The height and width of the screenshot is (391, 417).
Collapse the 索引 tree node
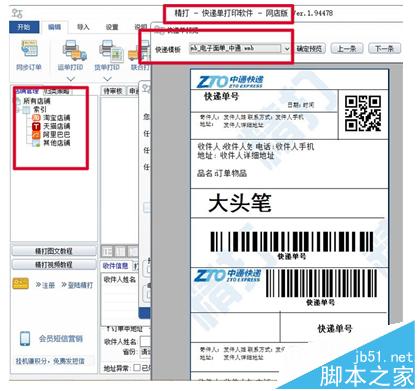point(18,110)
